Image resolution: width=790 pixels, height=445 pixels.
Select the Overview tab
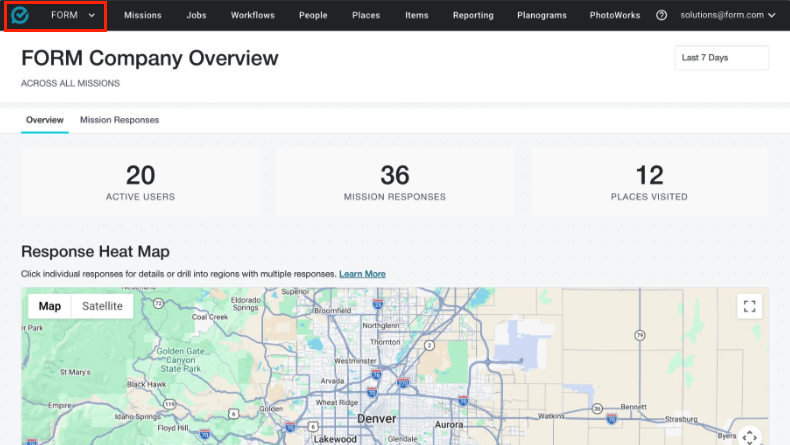pos(45,120)
